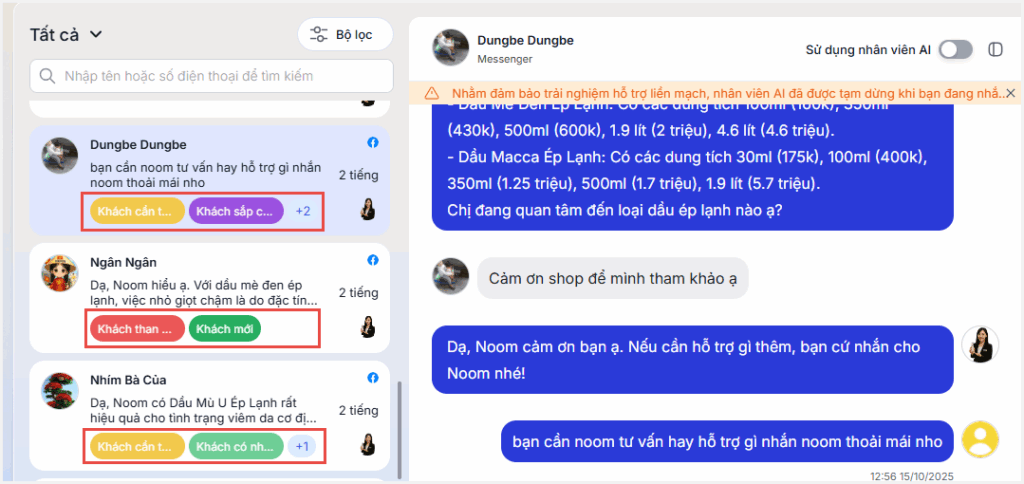
Task: Click the purple 'Khách sắp c...' tag
Action: point(236,211)
